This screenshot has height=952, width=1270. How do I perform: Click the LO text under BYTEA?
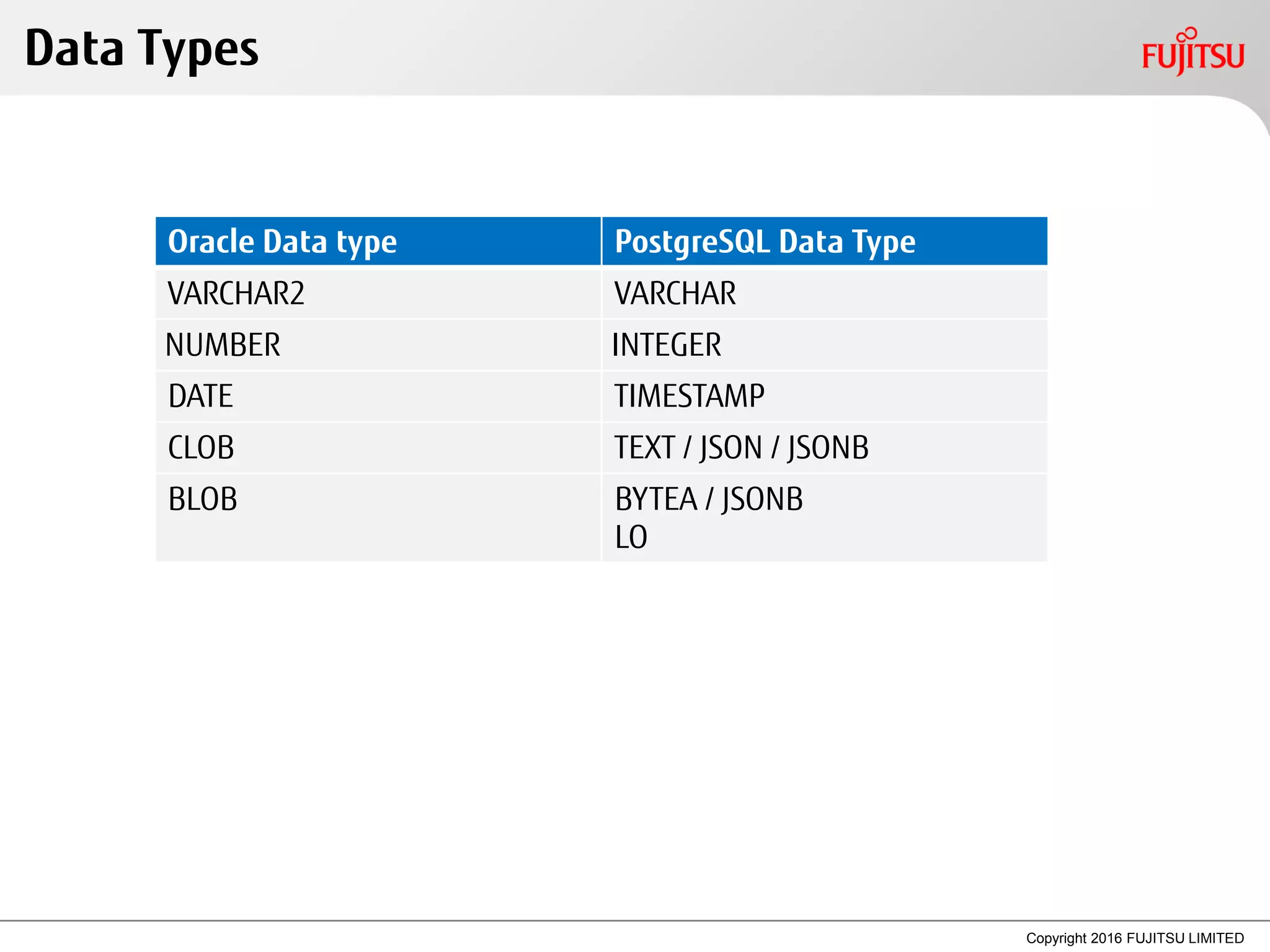point(631,537)
